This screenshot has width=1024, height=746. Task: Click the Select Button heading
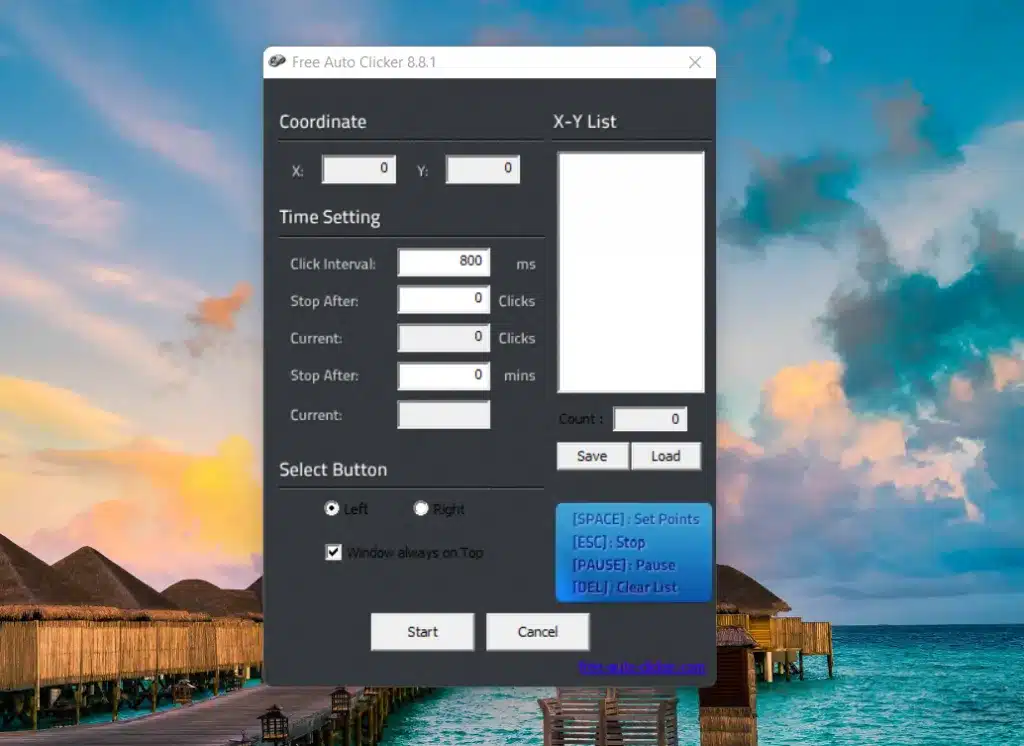pyautogui.click(x=333, y=470)
